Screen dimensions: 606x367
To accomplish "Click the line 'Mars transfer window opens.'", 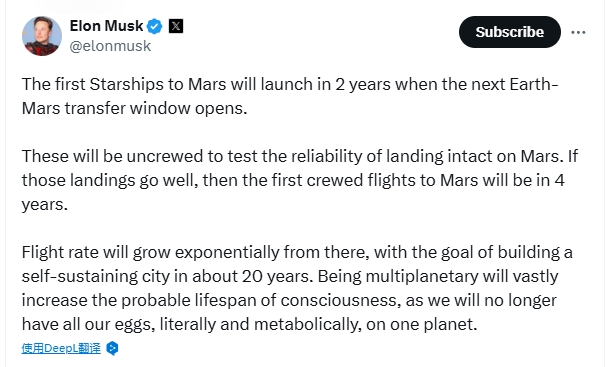I will (134, 108).
